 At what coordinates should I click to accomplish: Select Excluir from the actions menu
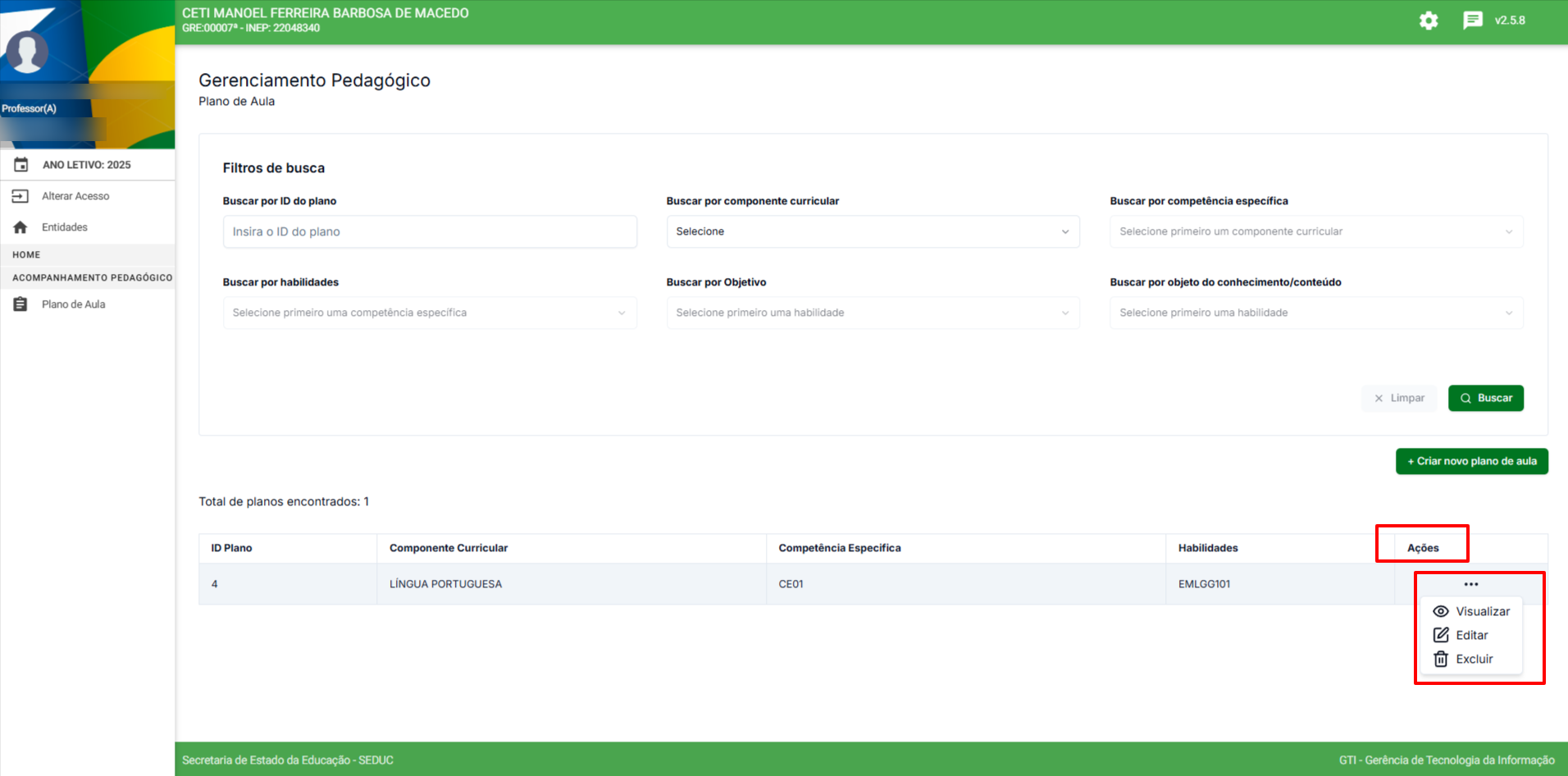coord(1474,659)
